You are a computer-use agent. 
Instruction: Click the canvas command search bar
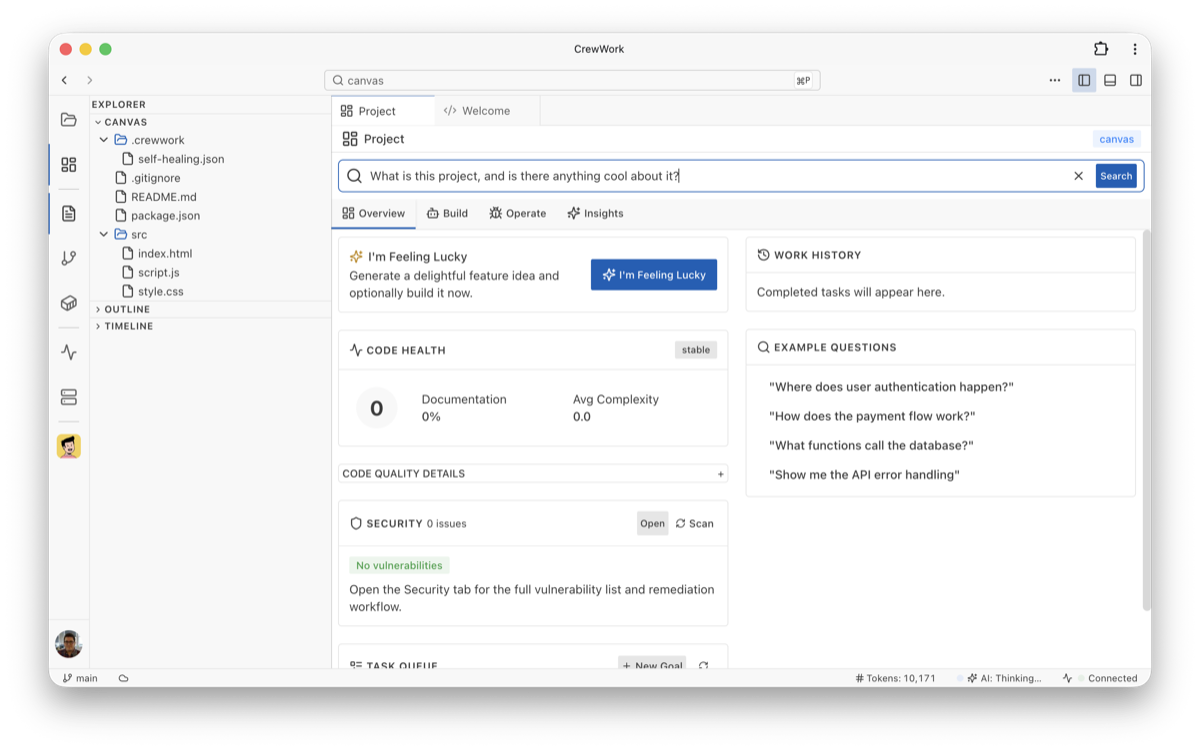[572, 80]
